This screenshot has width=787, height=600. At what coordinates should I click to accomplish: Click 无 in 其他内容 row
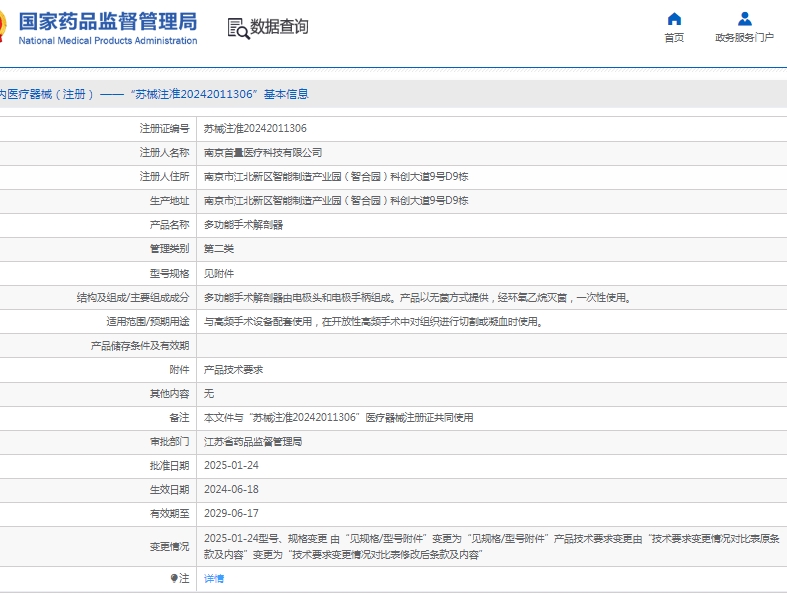pos(209,394)
